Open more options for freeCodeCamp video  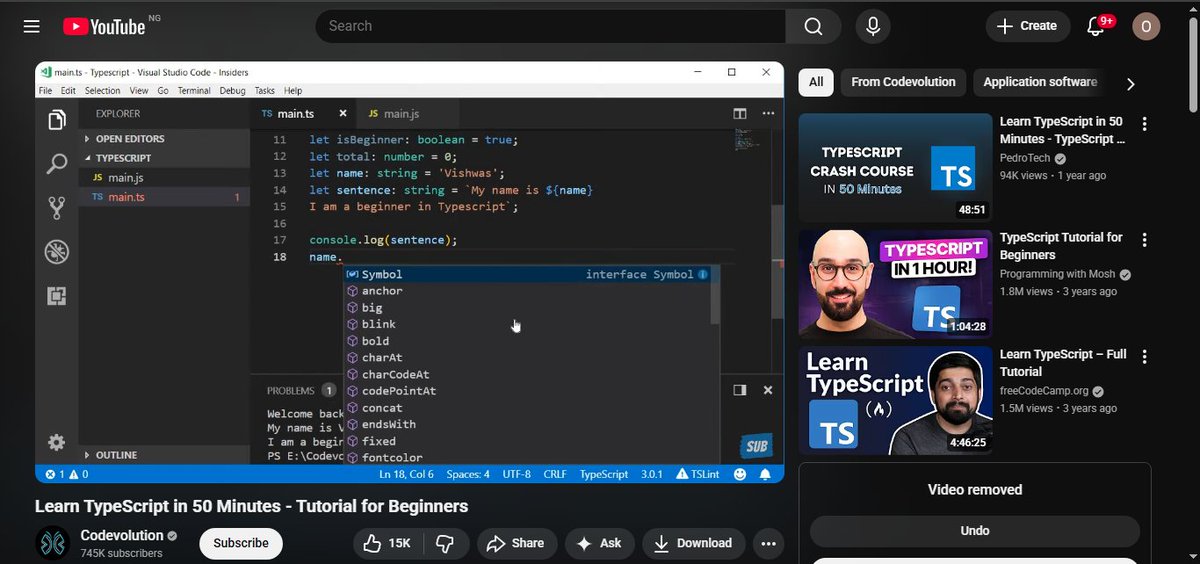click(x=1145, y=357)
